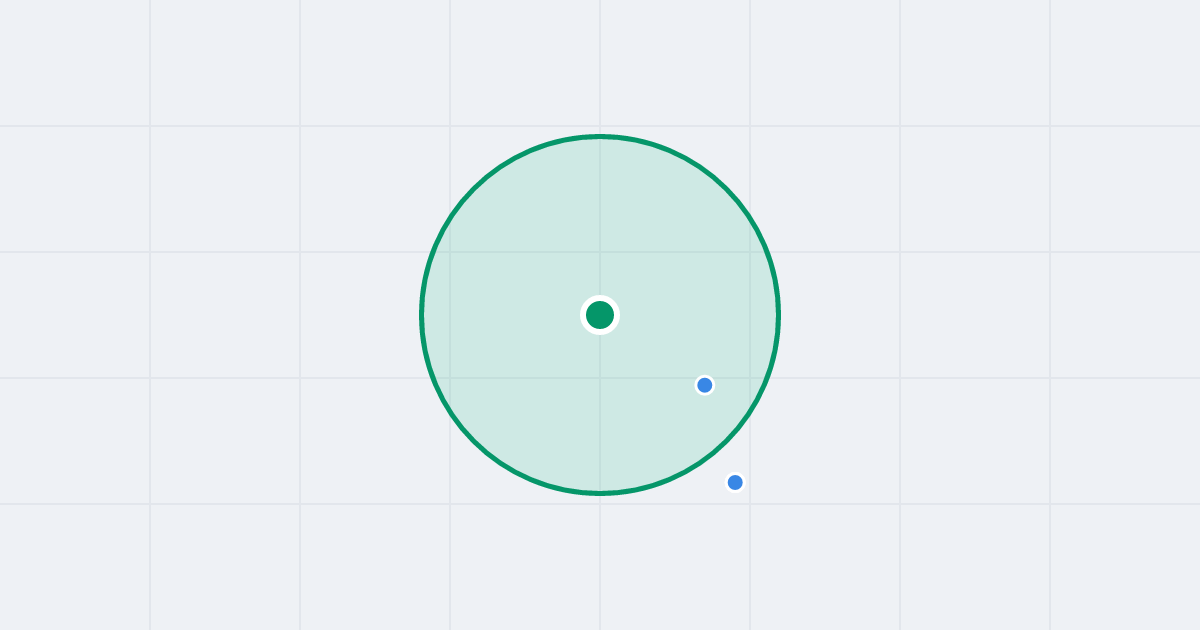Select the blue dot outside the green circle

tap(735, 482)
